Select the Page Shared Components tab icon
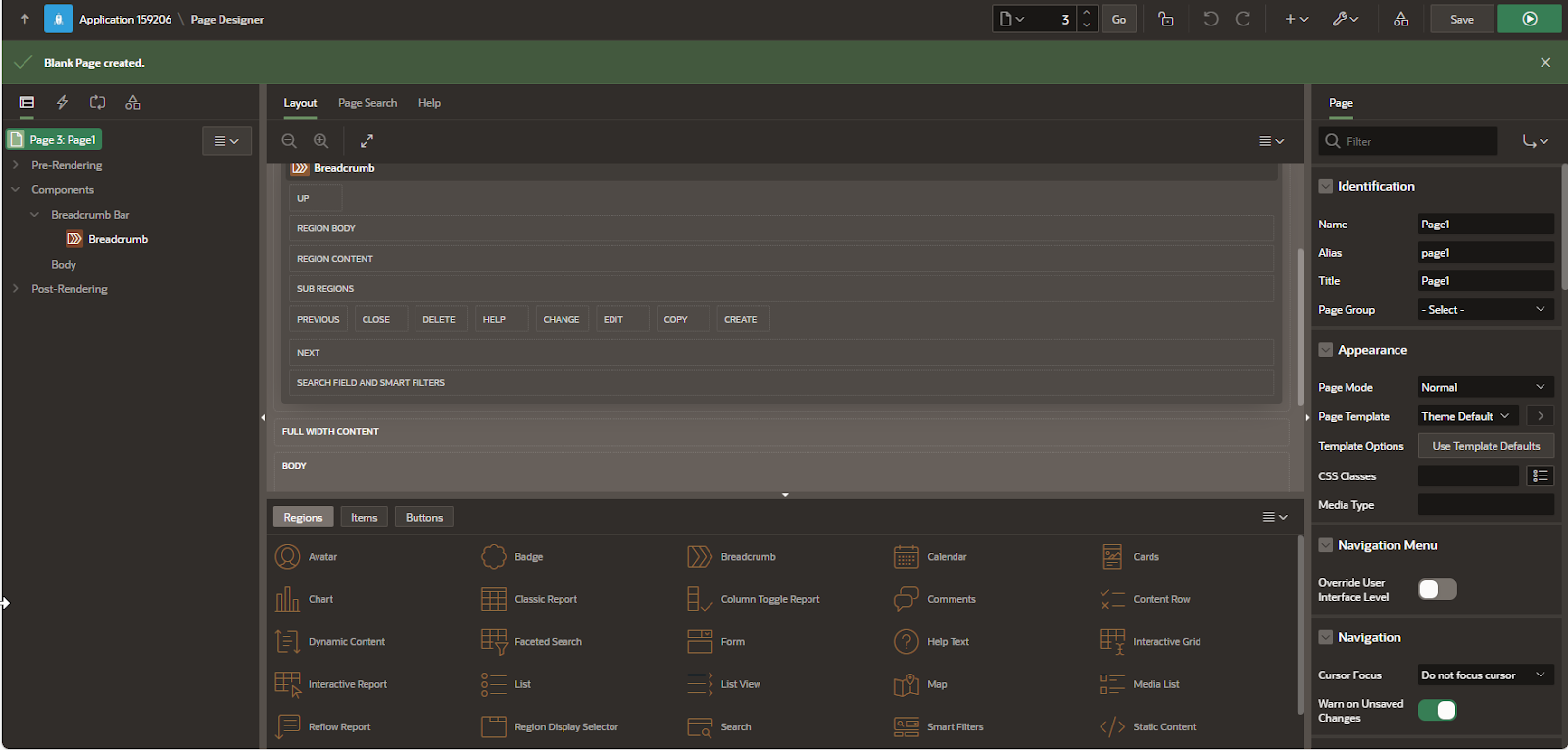 pyautogui.click(x=133, y=102)
